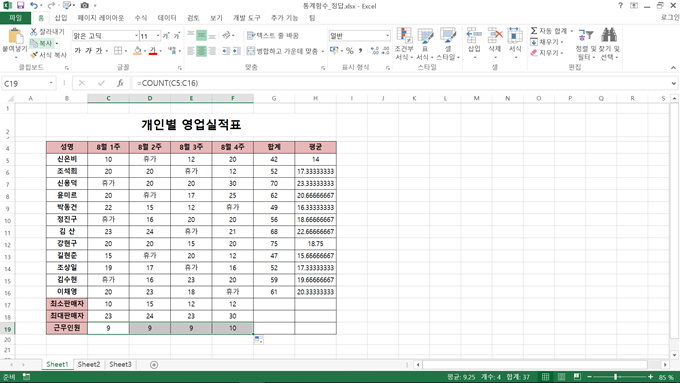The image size is (680, 383).
Task: Activate the format painter 서식 복사
Action: coord(48,55)
